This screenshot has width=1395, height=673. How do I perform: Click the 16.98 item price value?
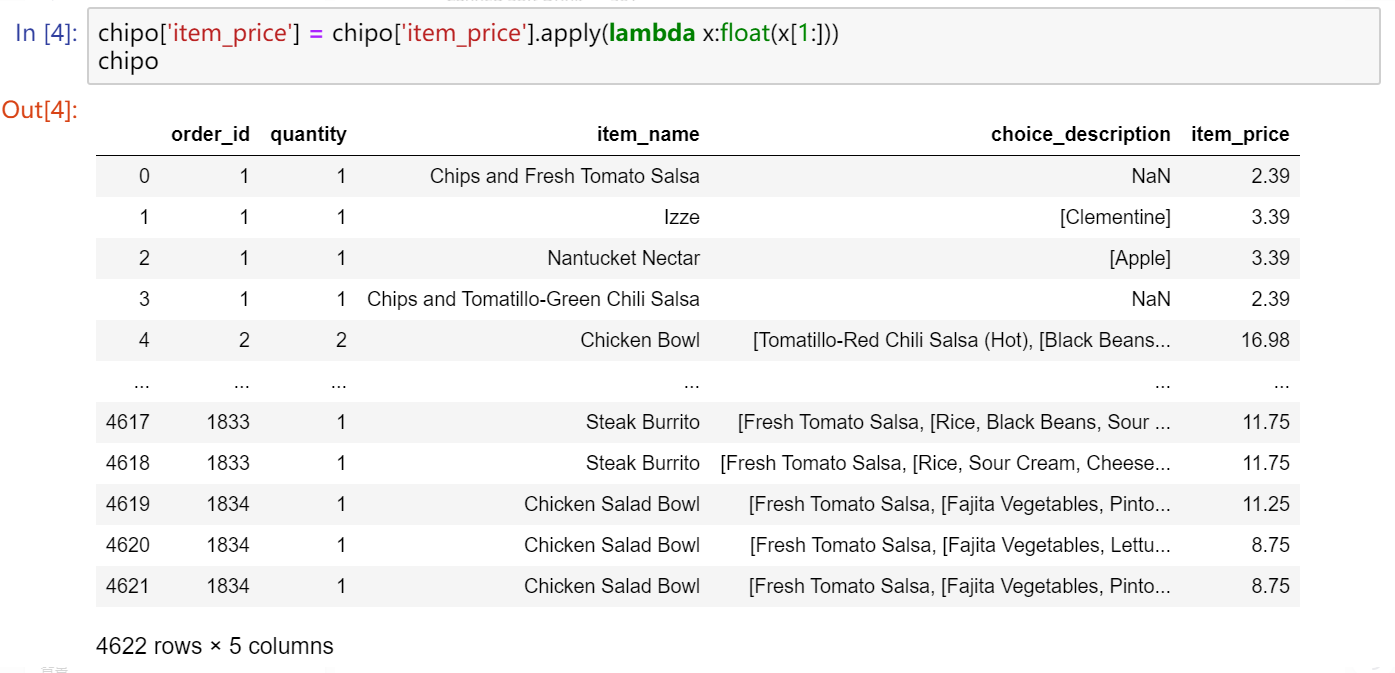point(1265,340)
